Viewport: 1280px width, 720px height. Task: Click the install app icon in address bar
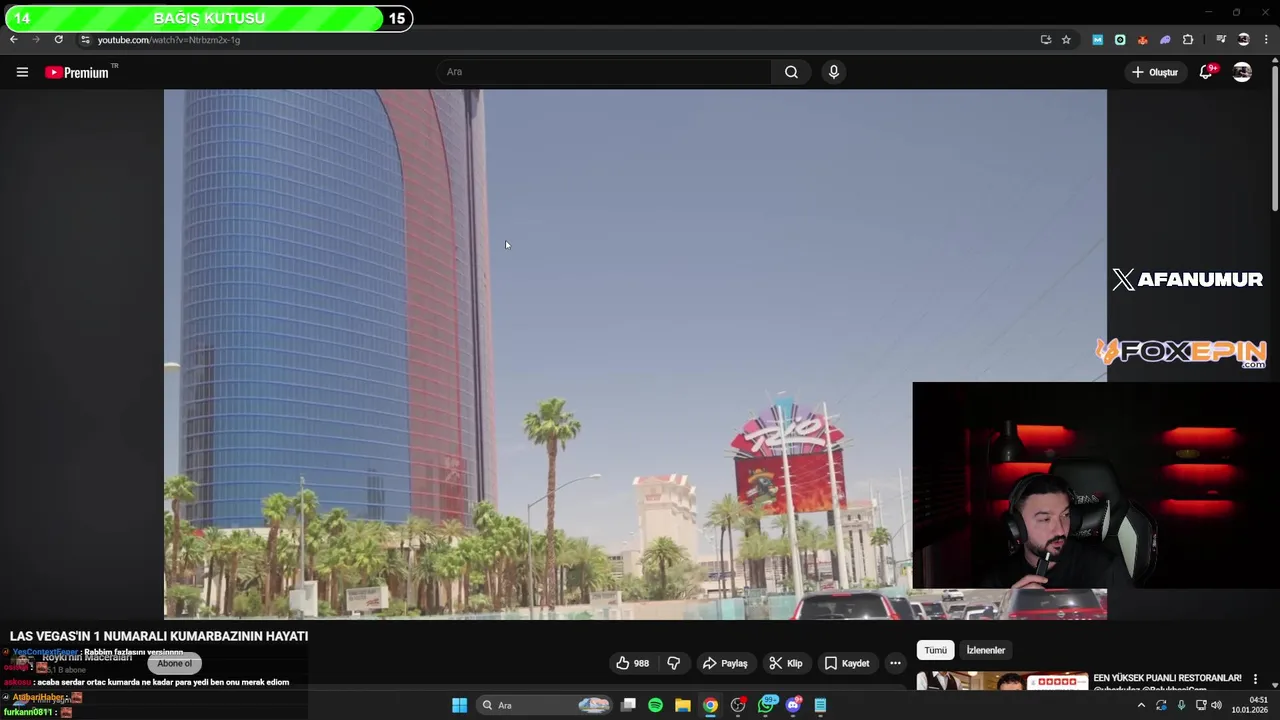point(1046,40)
